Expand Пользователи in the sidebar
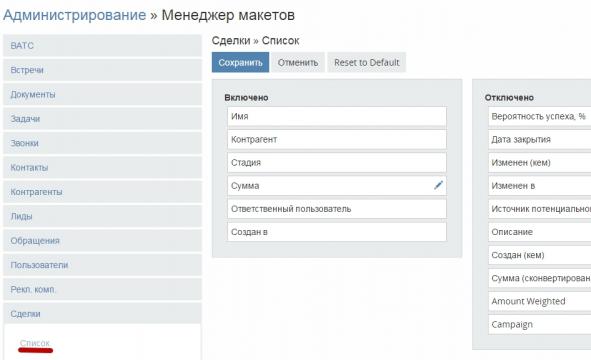Screen dimensions: 591x360 click(103, 265)
